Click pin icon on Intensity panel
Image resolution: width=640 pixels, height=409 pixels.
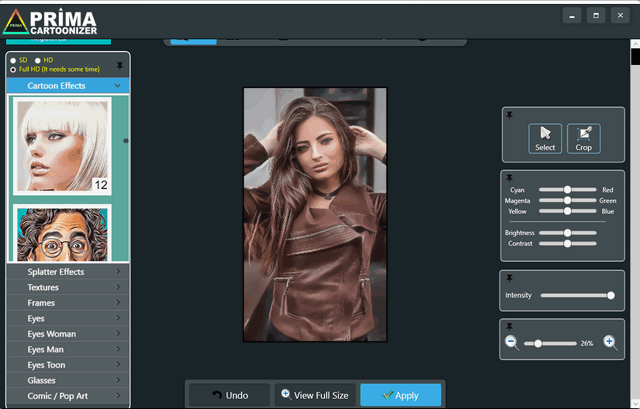pos(509,277)
